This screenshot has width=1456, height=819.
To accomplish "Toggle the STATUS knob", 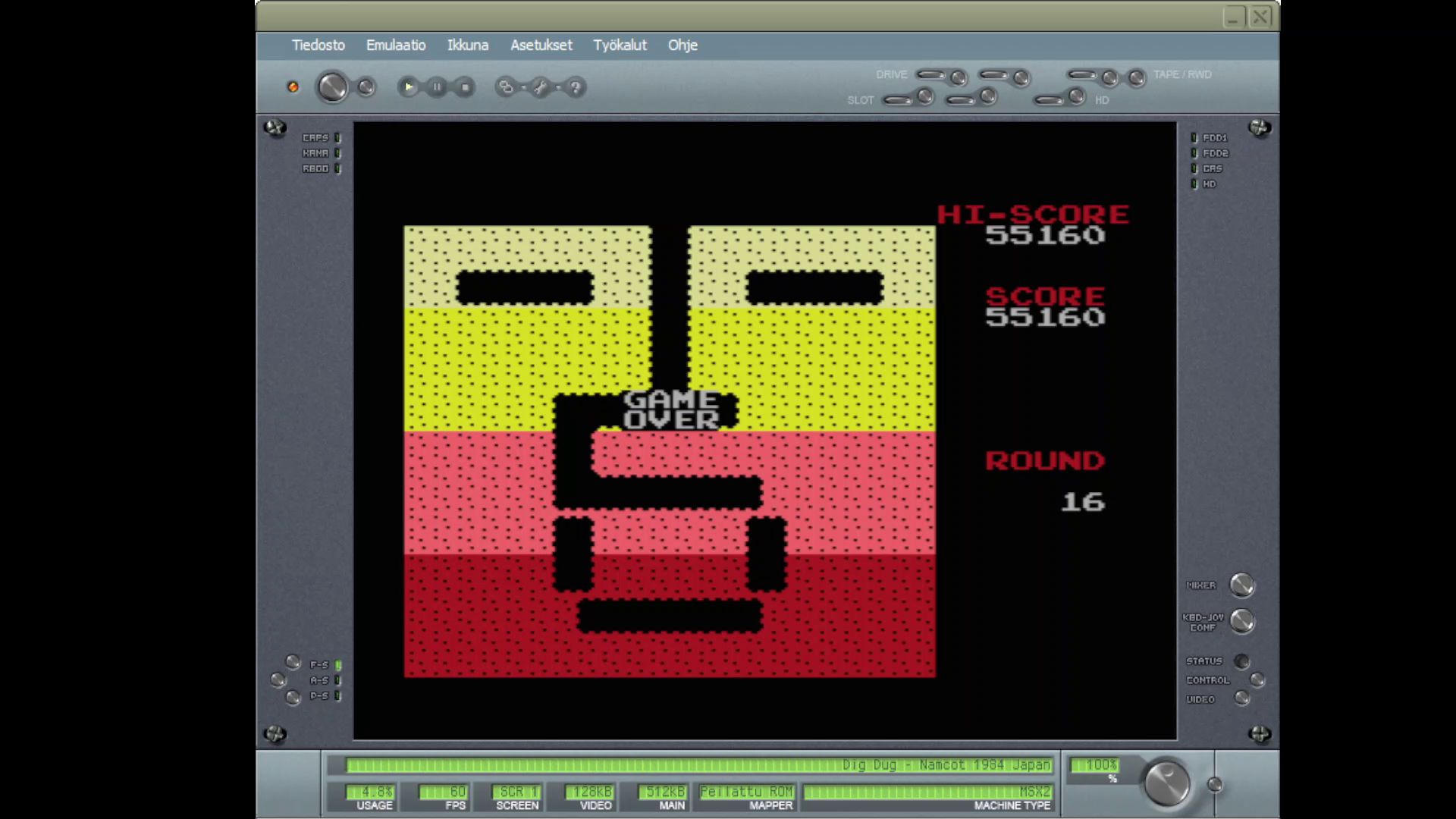I will click(x=1241, y=661).
